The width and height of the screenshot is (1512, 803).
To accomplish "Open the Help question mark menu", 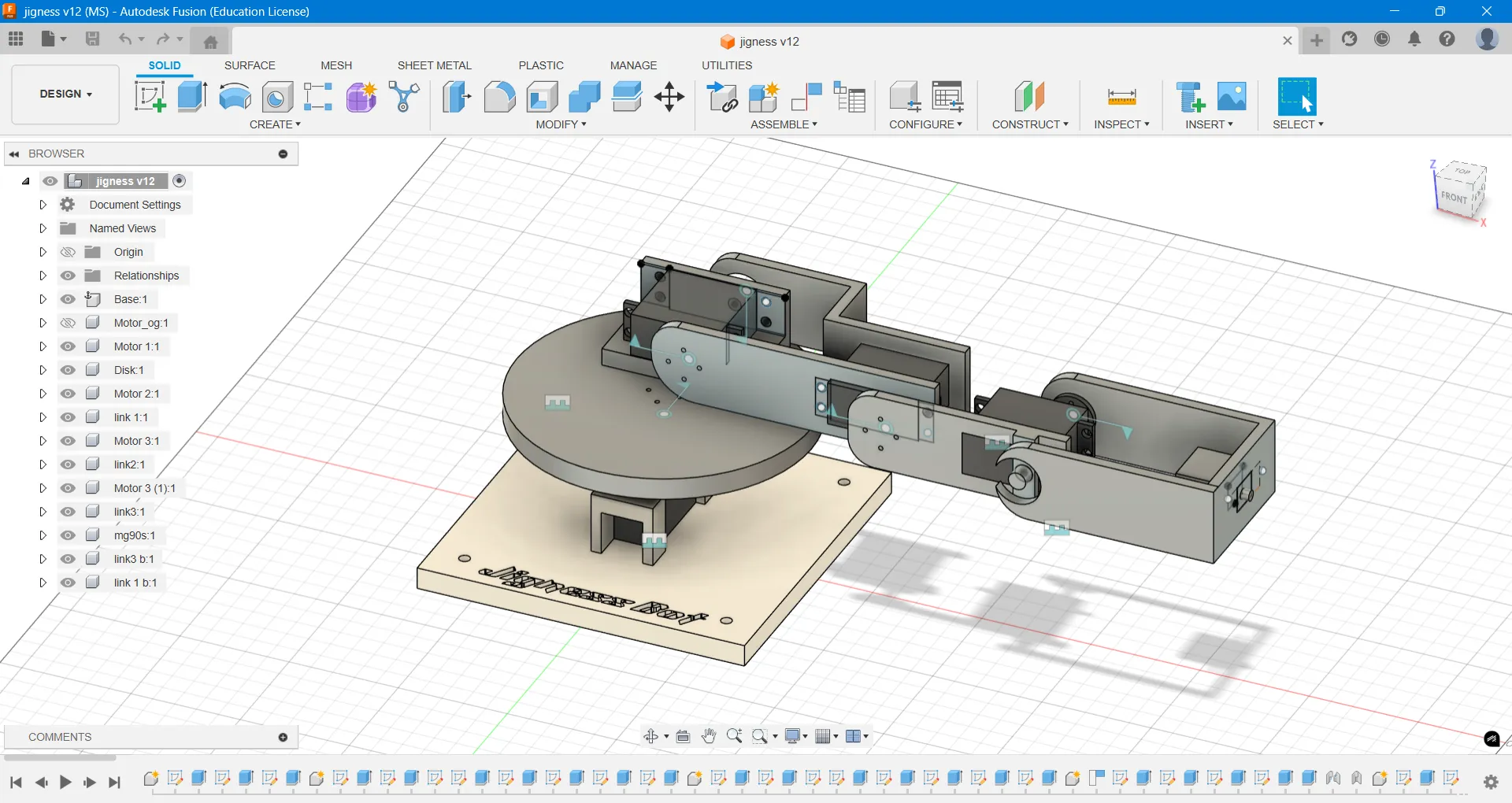I will point(1447,39).
